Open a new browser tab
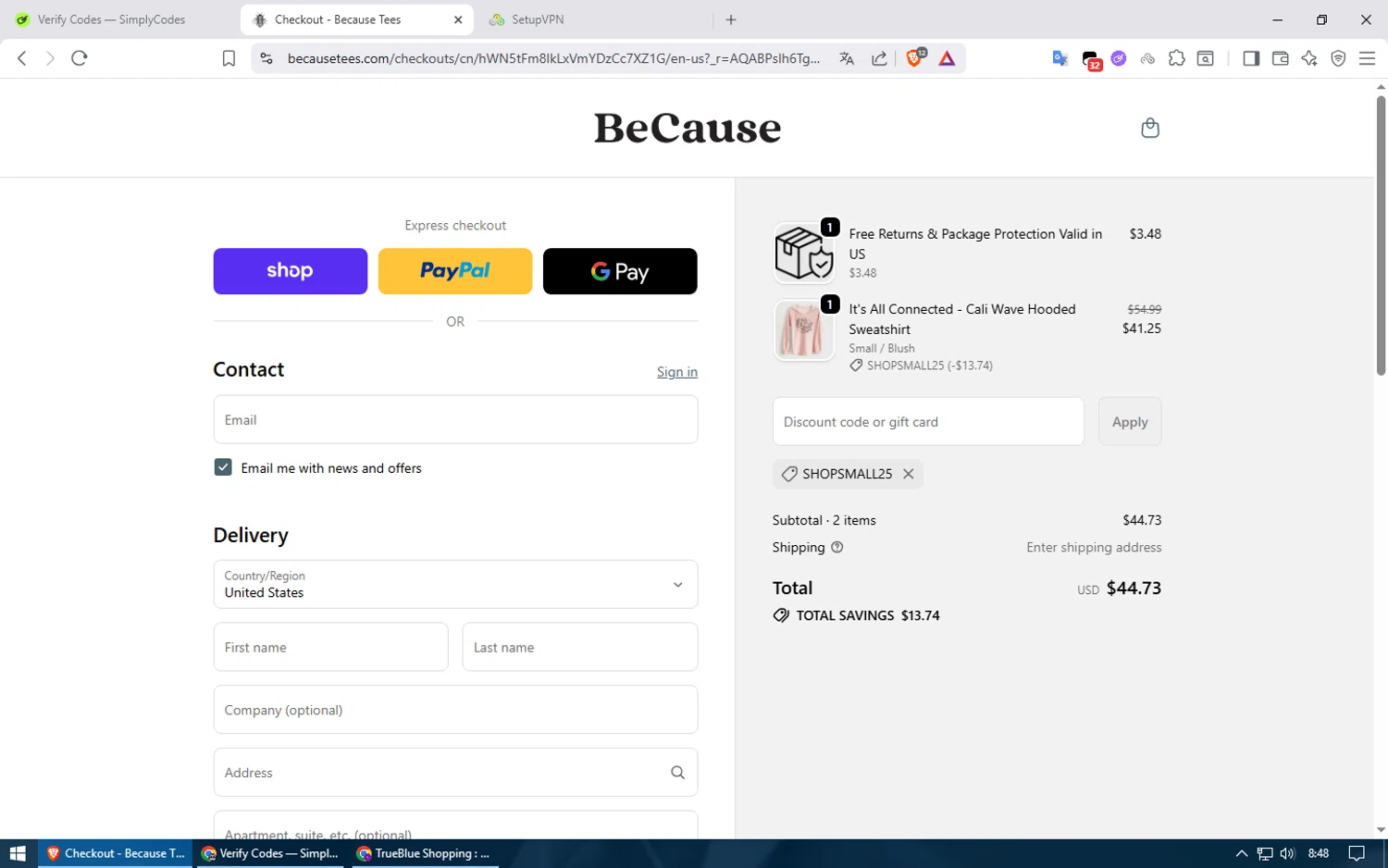 pos(731,19)
